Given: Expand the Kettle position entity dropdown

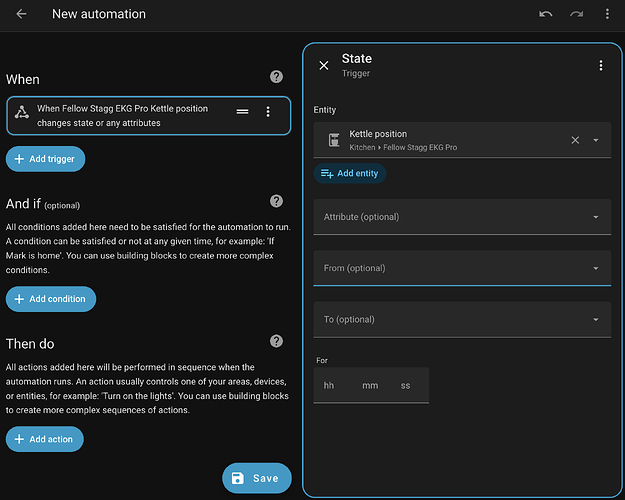Looking at the screenshot, I should tap(596, 140).
